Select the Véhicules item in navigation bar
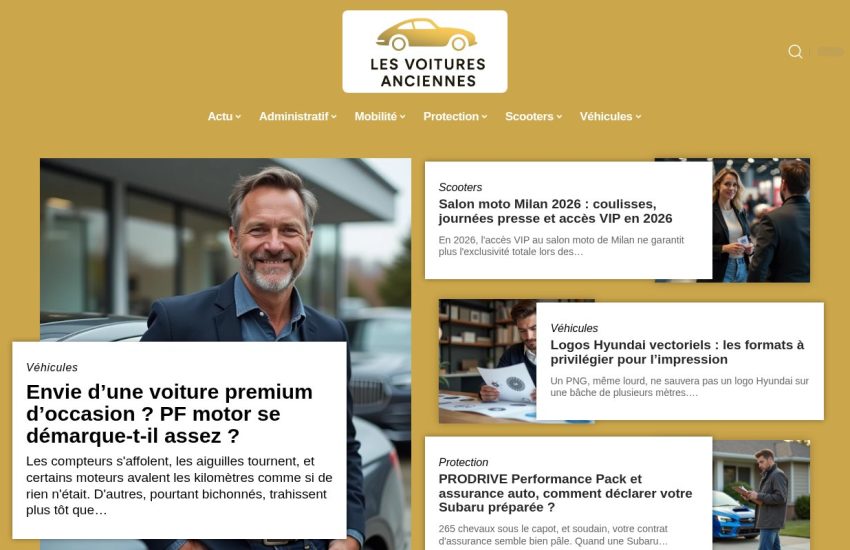The width and height of the screenshot is (850, 550). pyautogui.click(x=606, y=117)
